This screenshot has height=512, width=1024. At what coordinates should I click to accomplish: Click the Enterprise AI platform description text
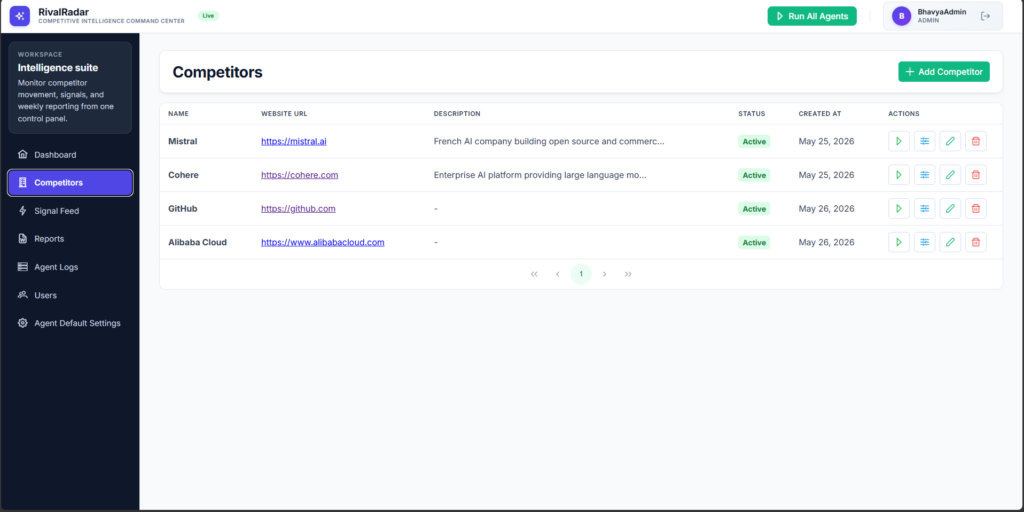pos(540,175)
